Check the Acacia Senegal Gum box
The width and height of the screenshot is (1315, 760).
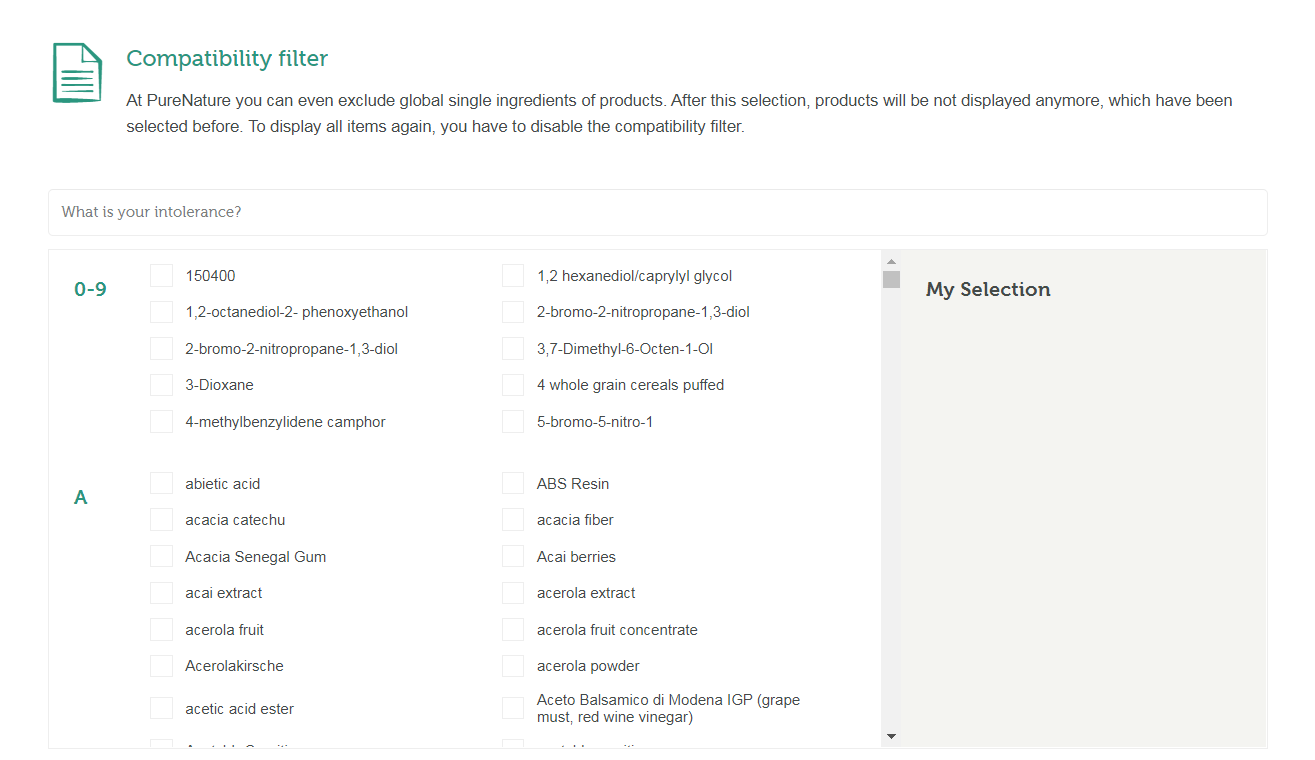161,557
